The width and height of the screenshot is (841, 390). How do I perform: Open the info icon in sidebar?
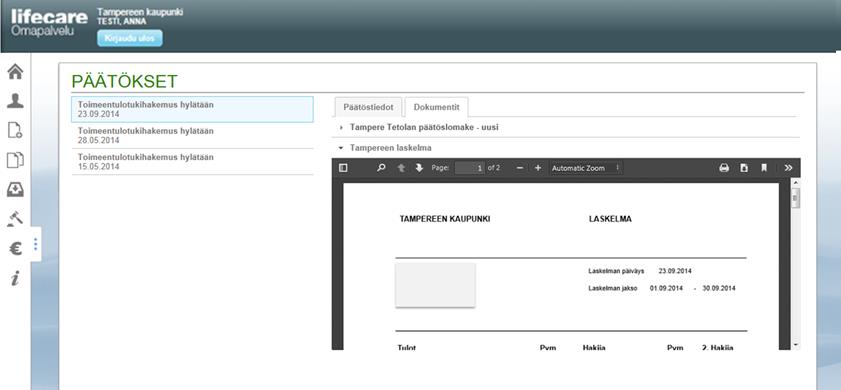pyautogui.click(x=15, y=278)
